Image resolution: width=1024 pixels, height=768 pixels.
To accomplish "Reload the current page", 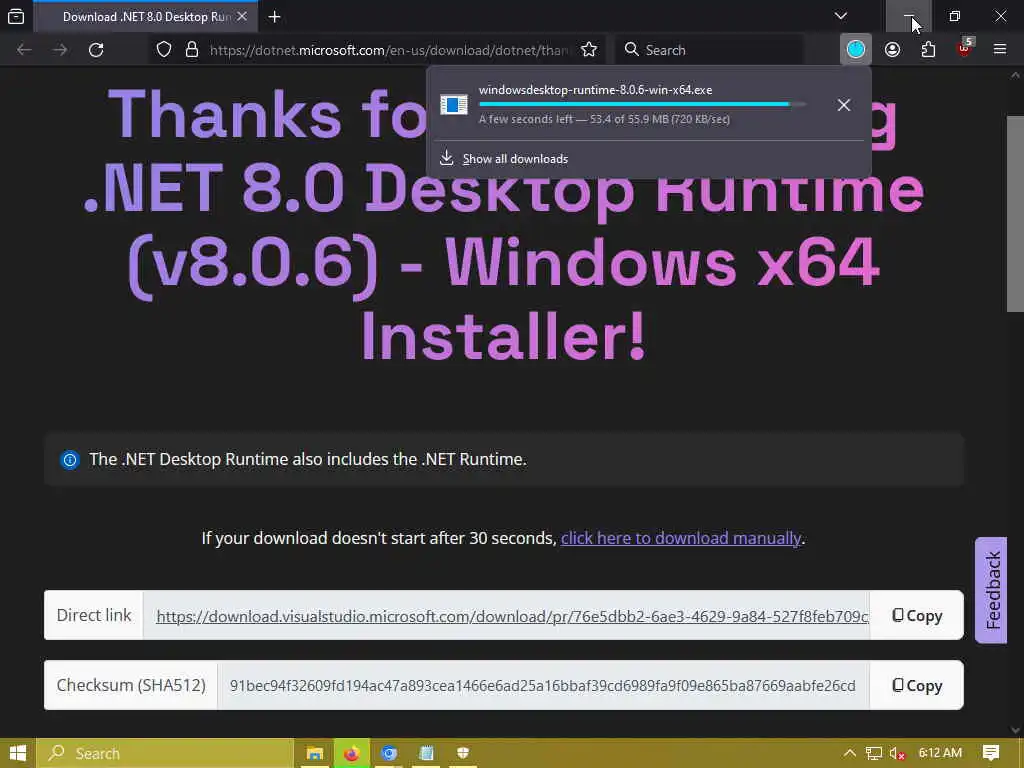I will pos(96,50).
